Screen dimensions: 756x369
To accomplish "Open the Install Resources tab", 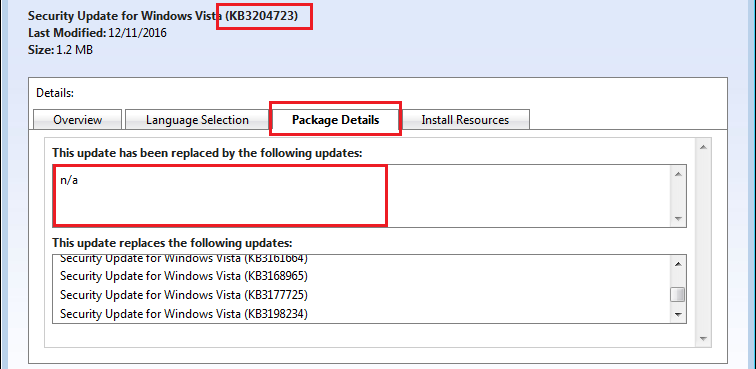I will [x=465, y=120].
